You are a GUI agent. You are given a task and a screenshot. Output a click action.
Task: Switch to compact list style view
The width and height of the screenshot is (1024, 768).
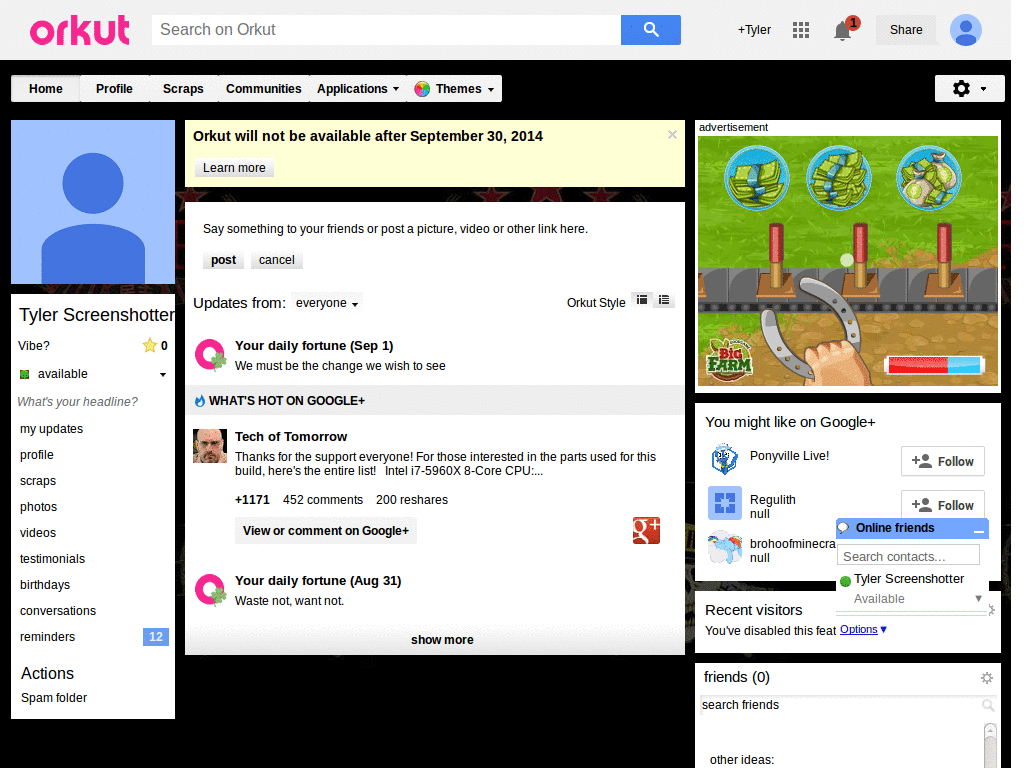pos(664,300)
